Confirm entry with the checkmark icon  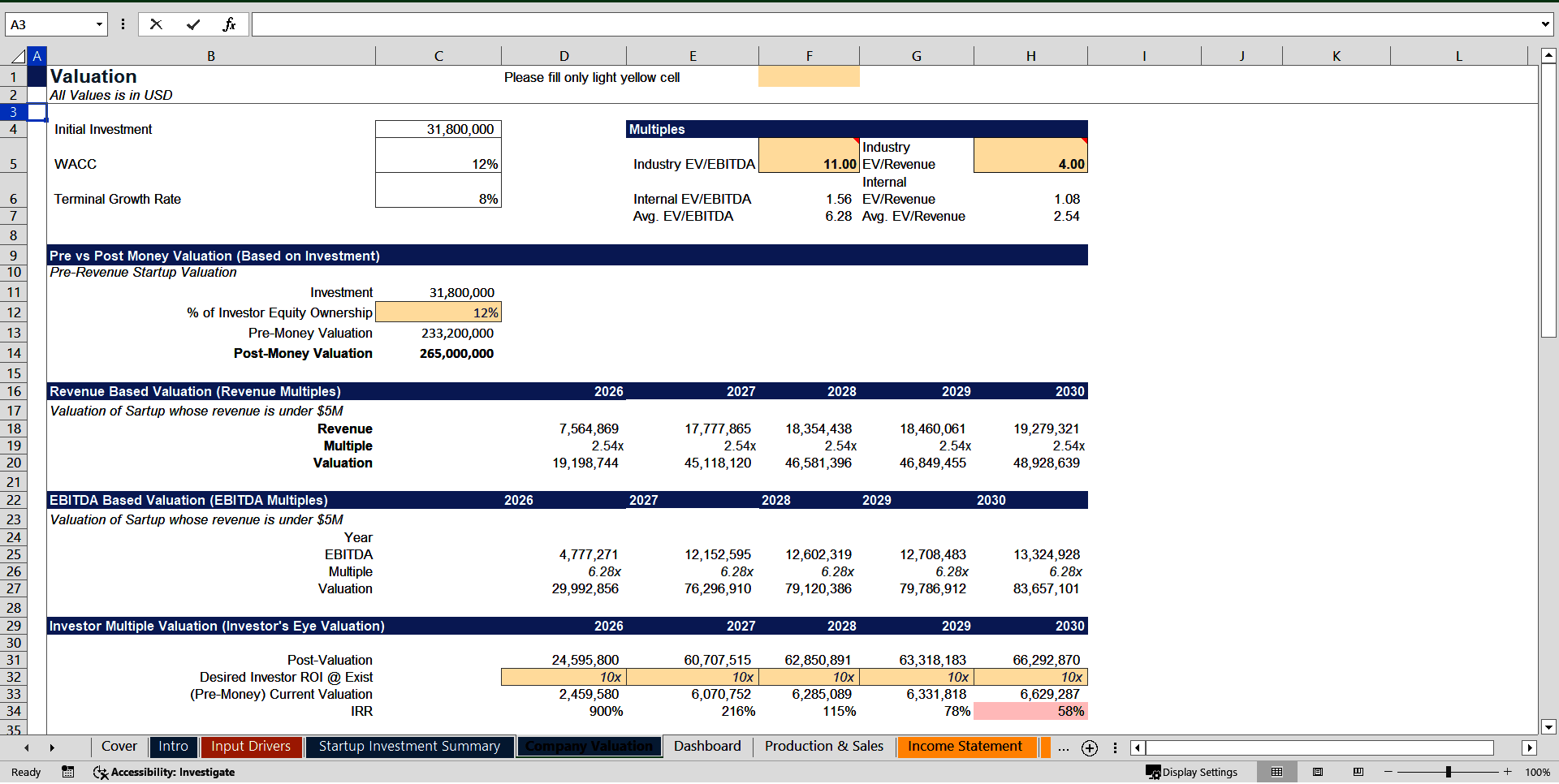click(193, 24)
